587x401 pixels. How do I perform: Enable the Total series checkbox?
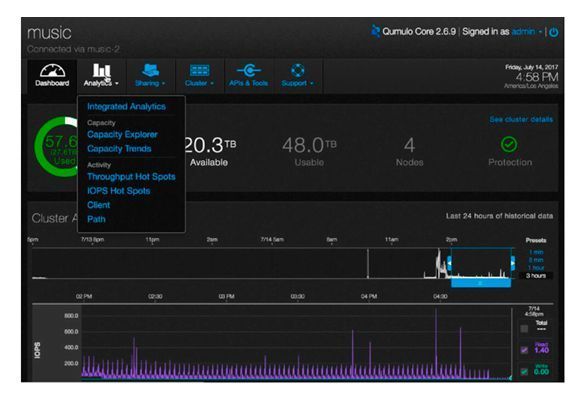[524, 329]
